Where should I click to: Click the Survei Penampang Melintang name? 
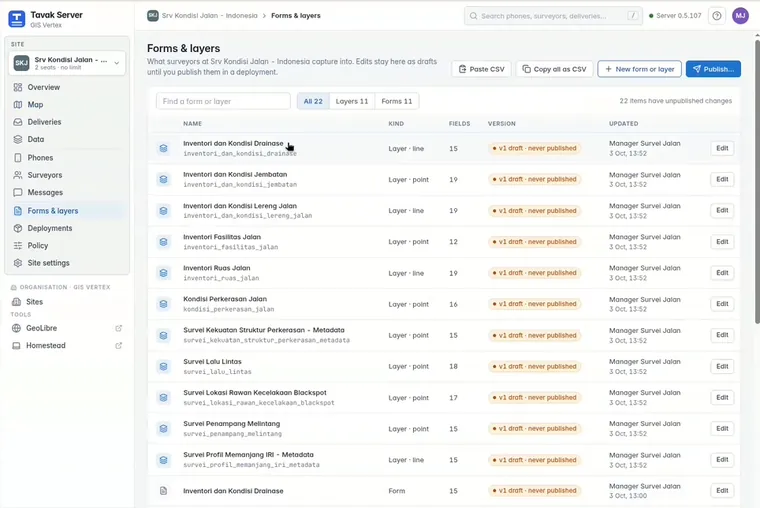coord(231,424)
